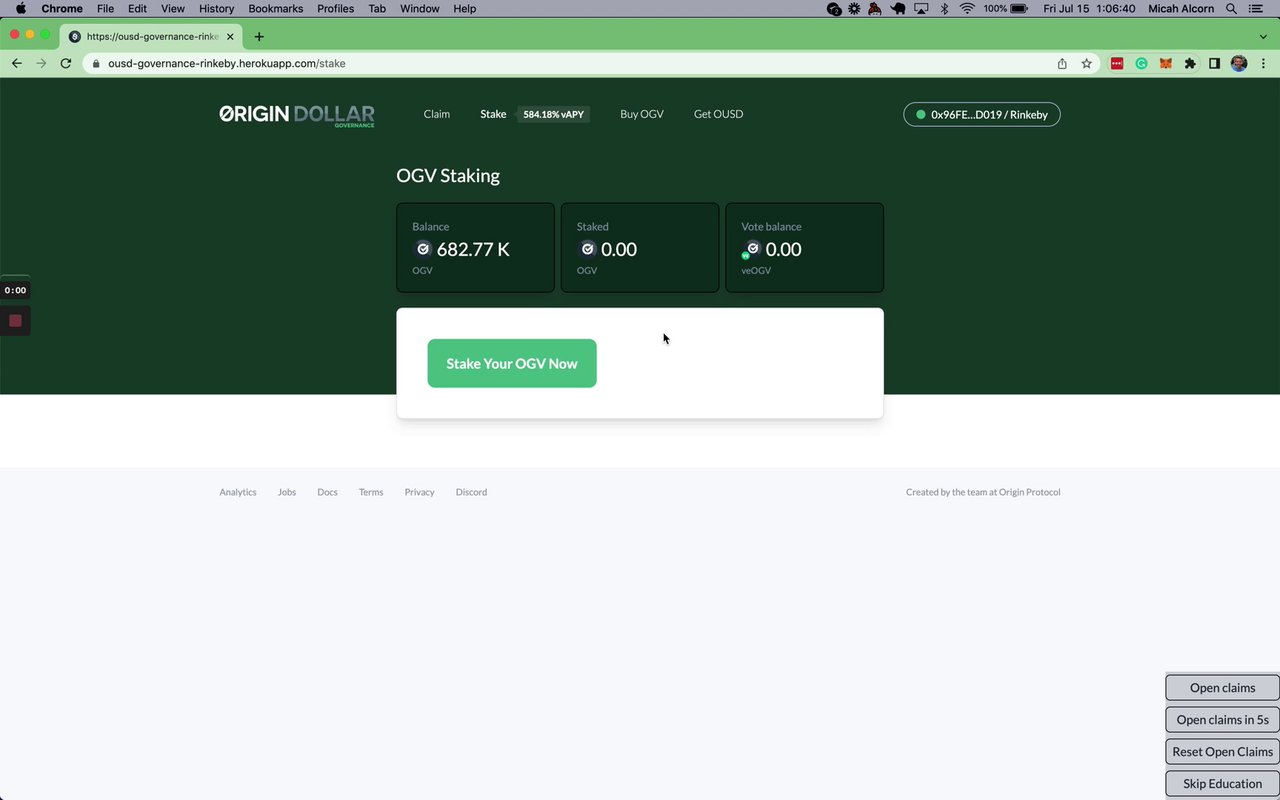
Task: Open the Tab menu
Action: point(377,8)
